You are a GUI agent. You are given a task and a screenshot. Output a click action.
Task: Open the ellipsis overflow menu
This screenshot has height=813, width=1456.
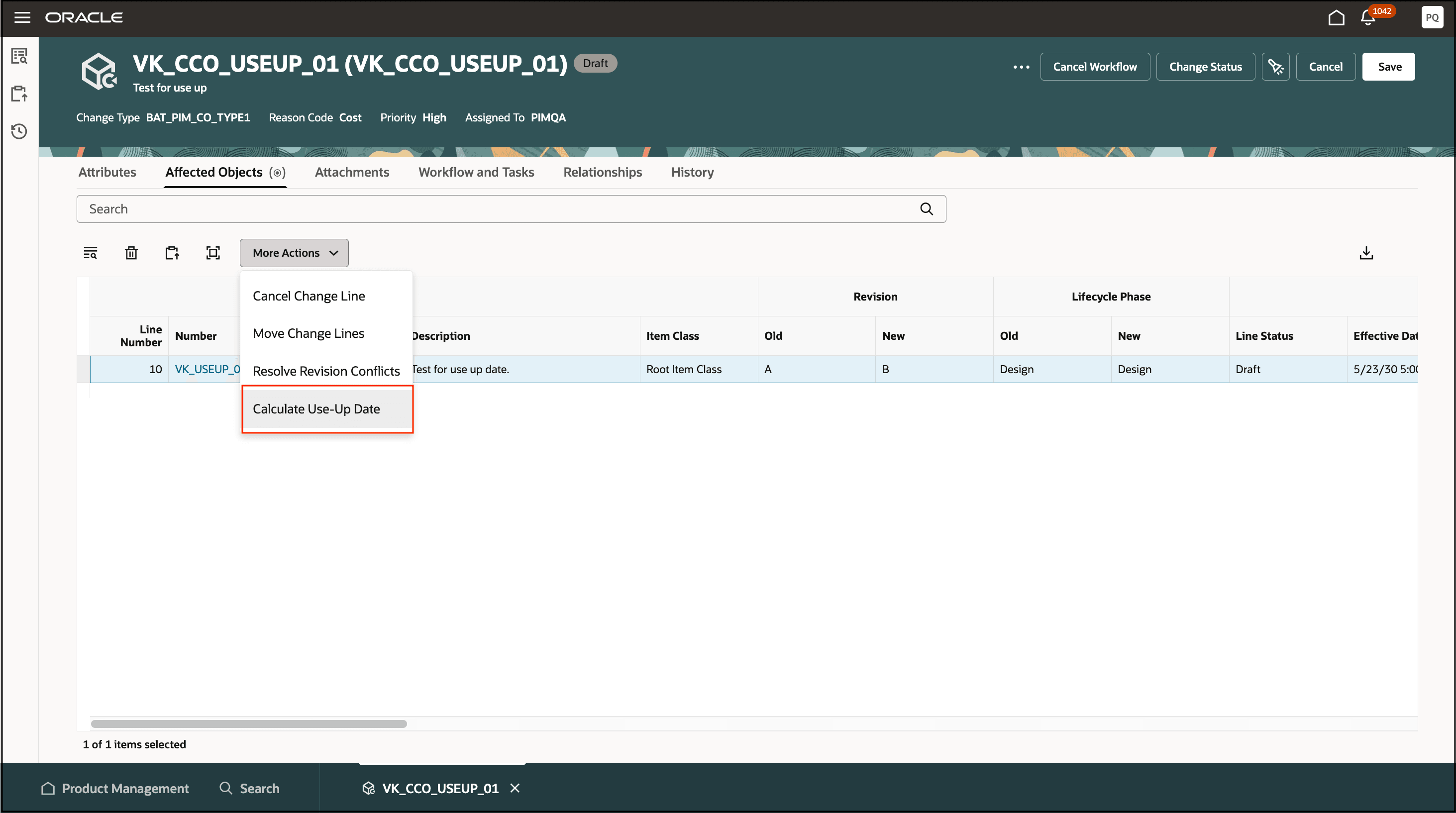1021,66
